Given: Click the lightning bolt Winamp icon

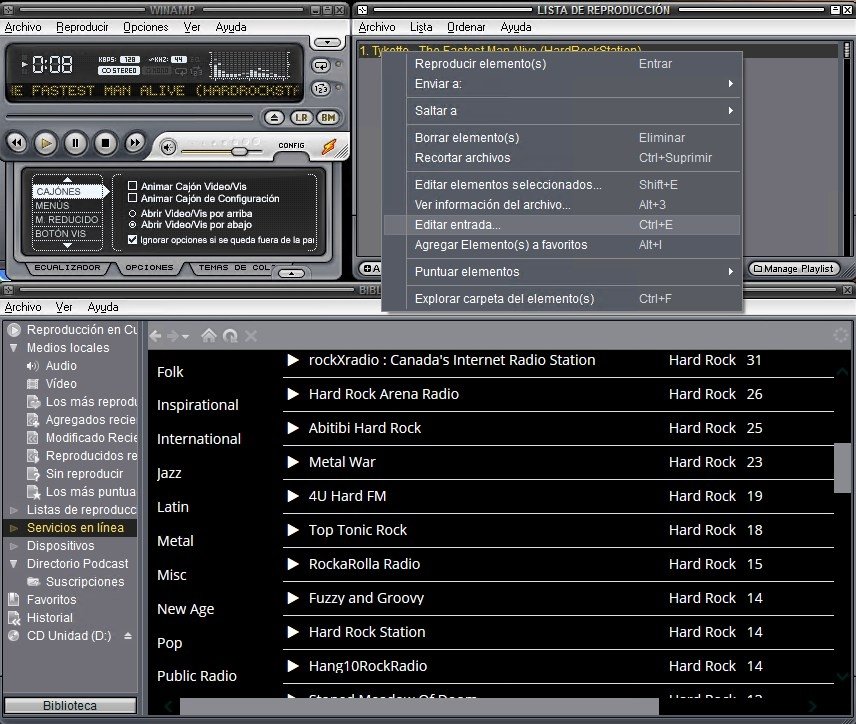Looking at the screenshot, I should coord(329,146).
